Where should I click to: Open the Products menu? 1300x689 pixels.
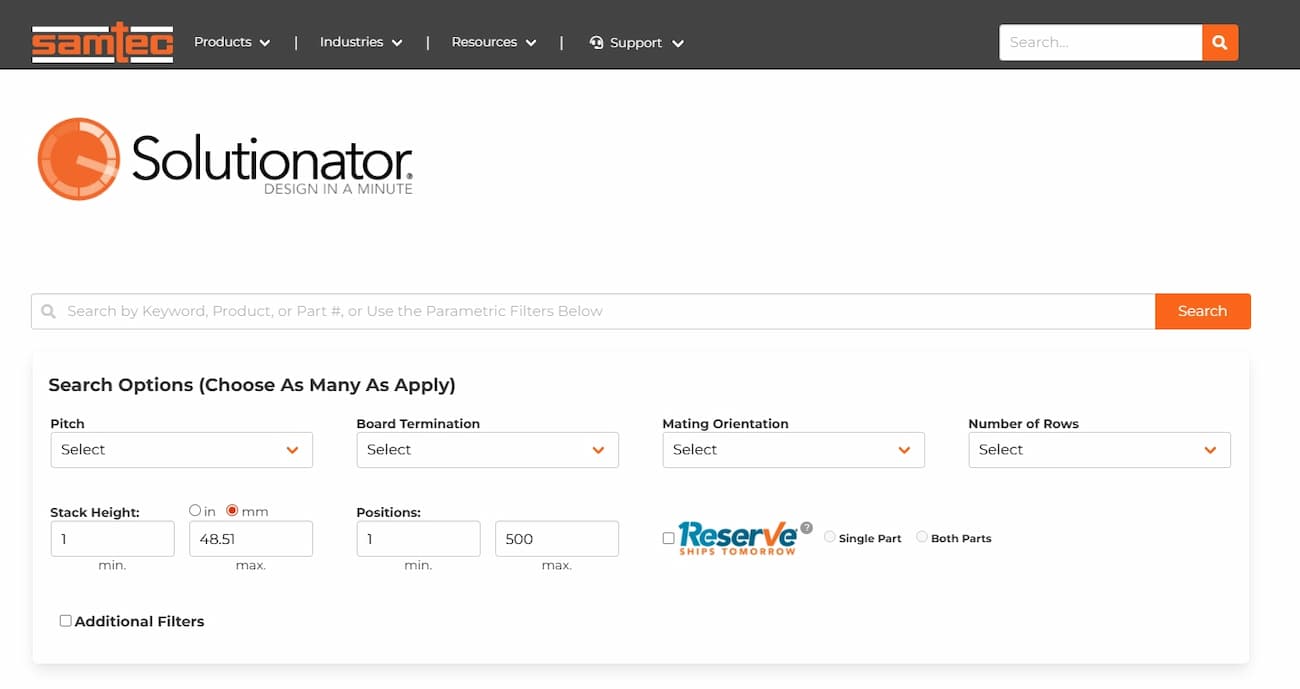pos(232,42)
